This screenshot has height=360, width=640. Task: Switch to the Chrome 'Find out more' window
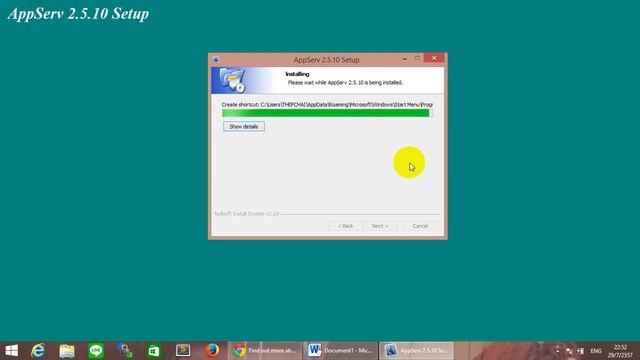pyautogui.click(x=265, y=351)
